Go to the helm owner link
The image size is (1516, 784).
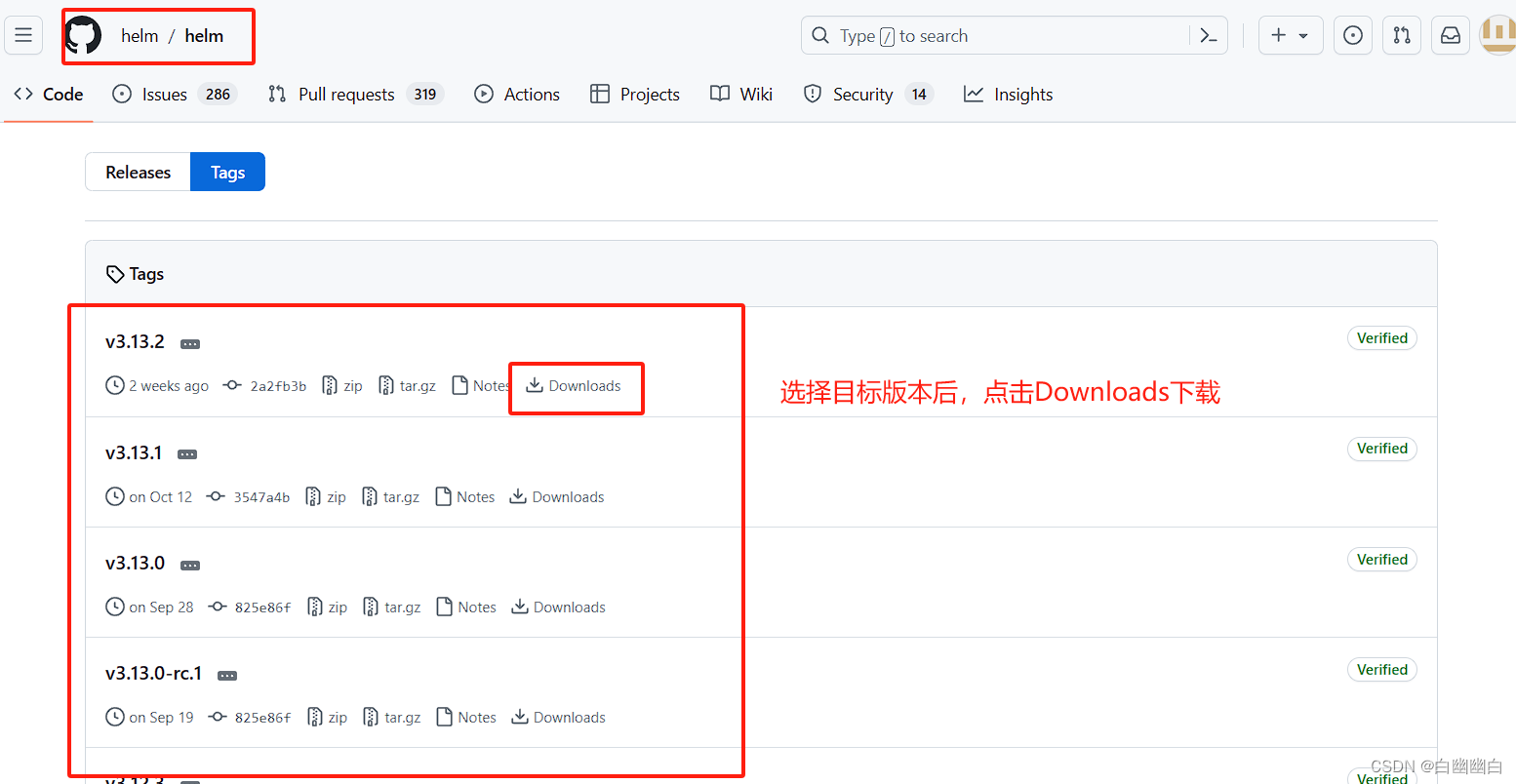click(x=140, y=36)
